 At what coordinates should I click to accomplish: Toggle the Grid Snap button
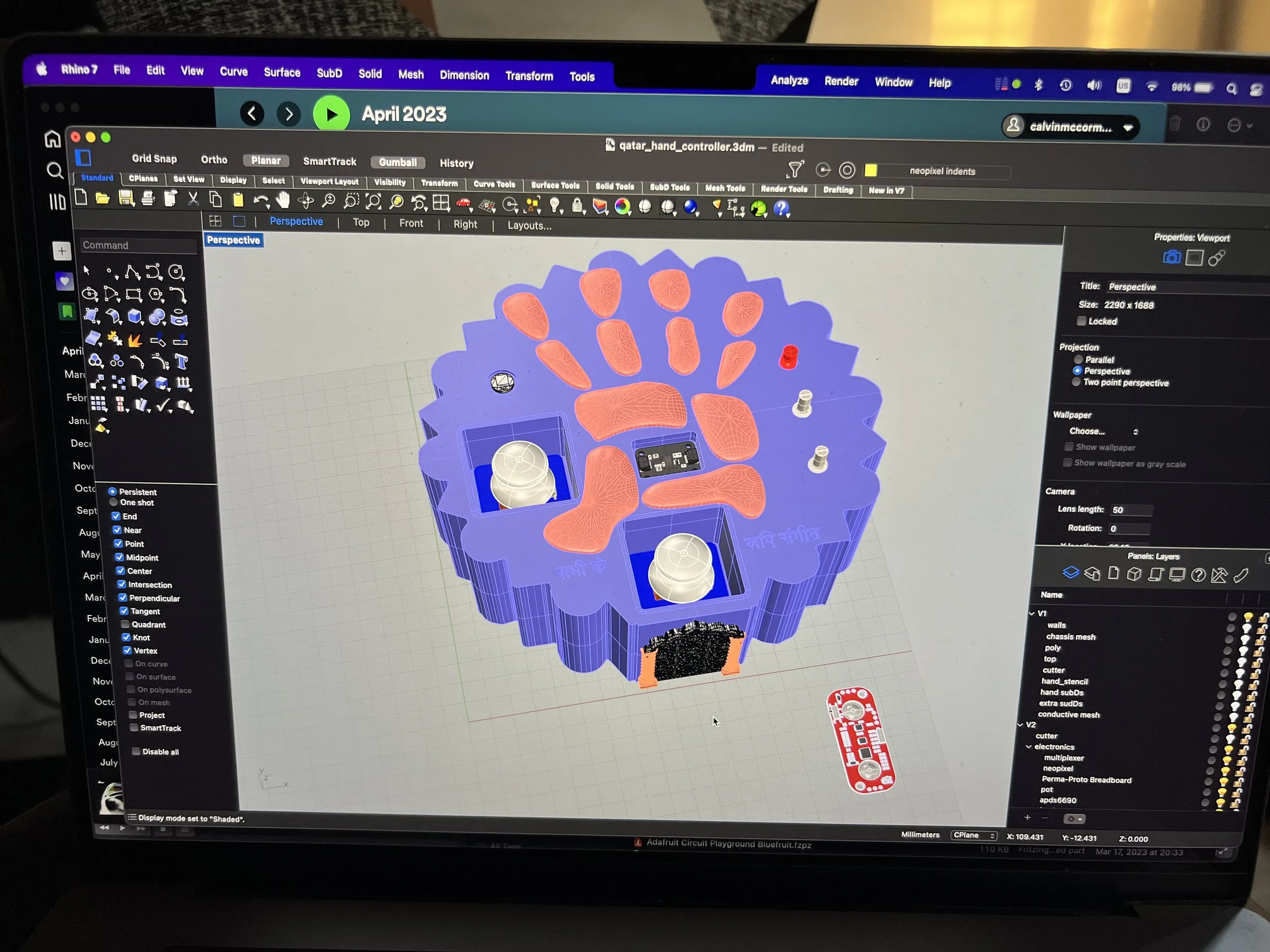point(154,159)
